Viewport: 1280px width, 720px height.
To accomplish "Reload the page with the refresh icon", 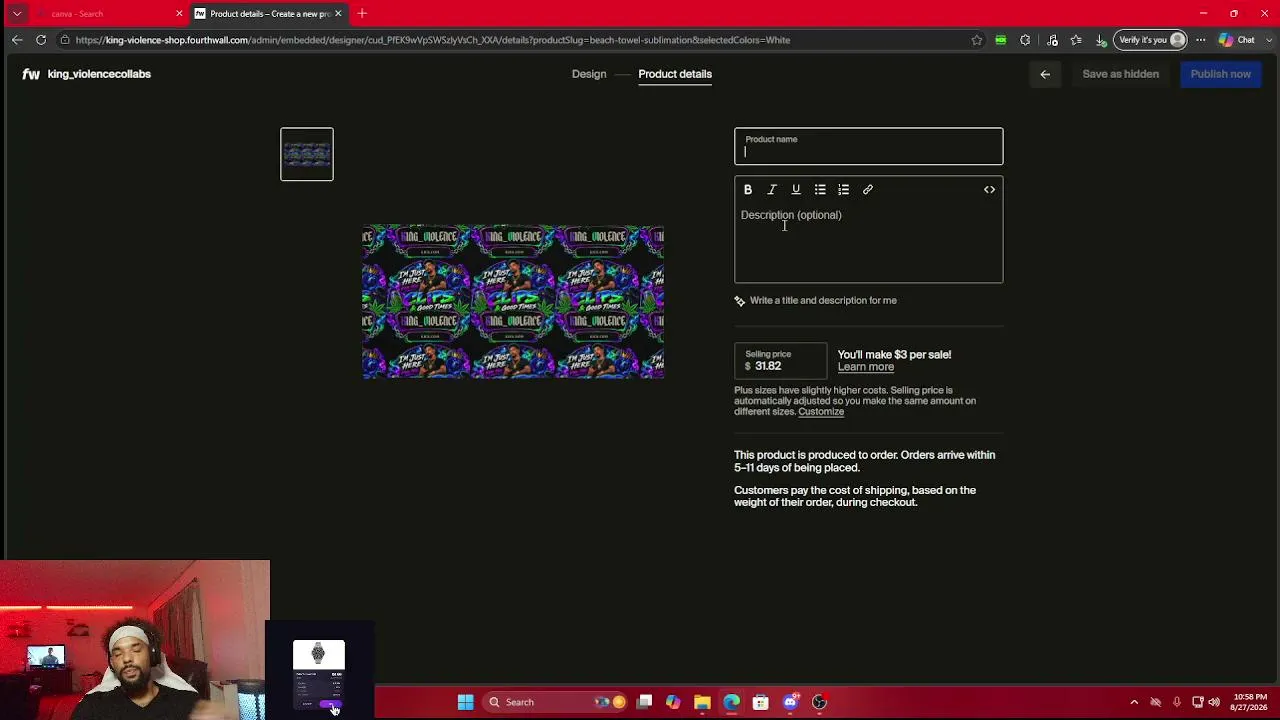I will tap(41, 40).
